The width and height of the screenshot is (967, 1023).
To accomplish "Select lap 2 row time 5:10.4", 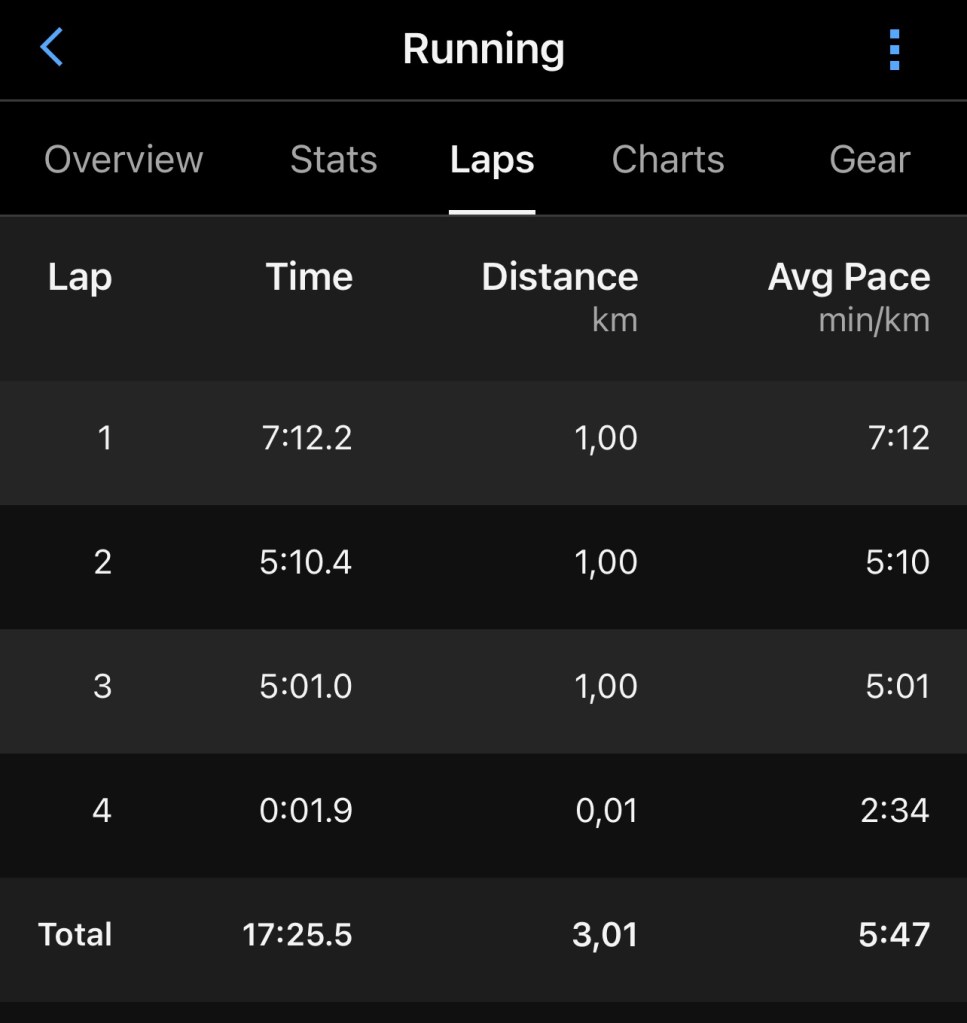I will [x=306, y=562].
